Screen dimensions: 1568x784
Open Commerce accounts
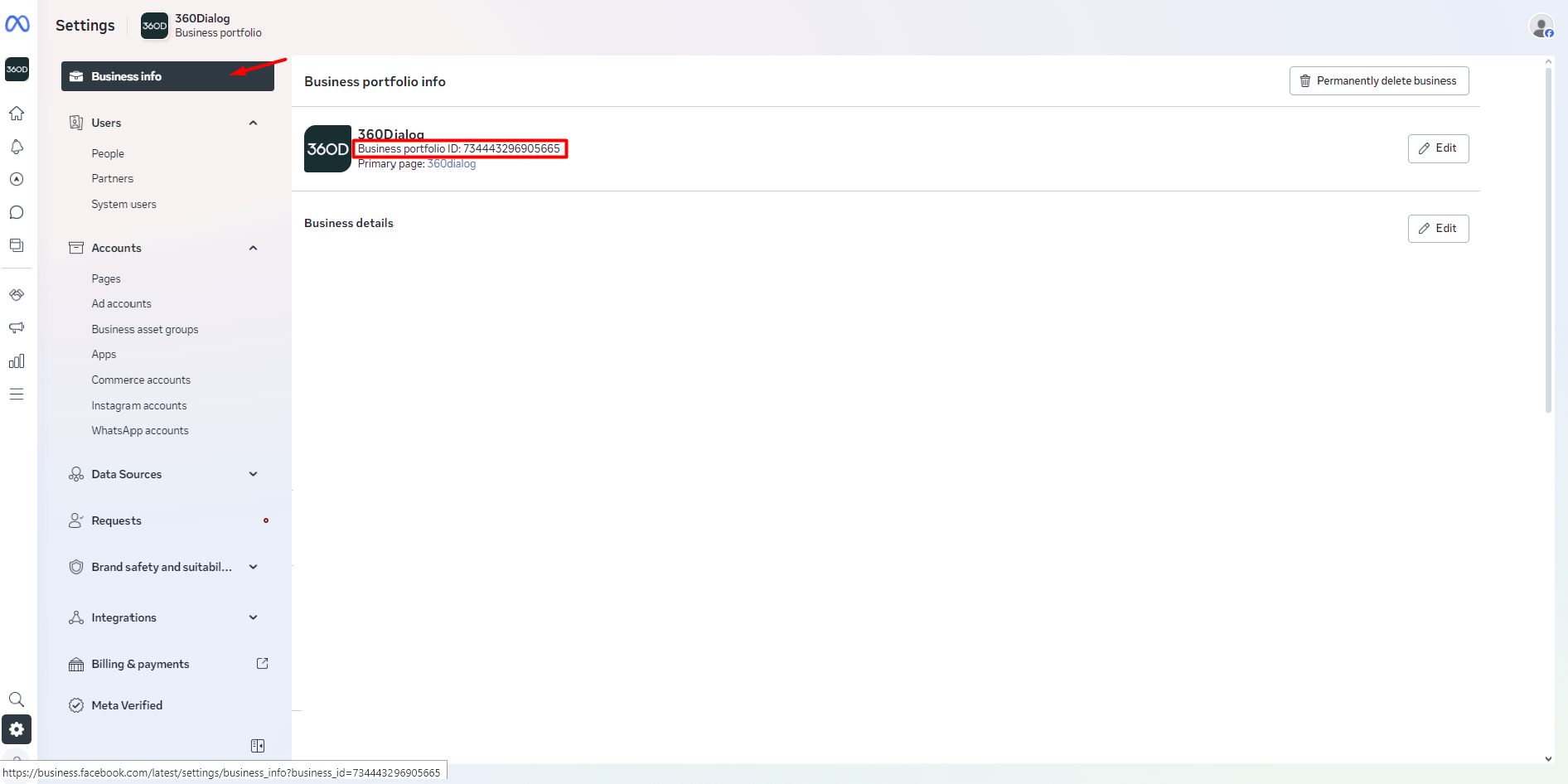pyautogui.click(x=141, y=380)
